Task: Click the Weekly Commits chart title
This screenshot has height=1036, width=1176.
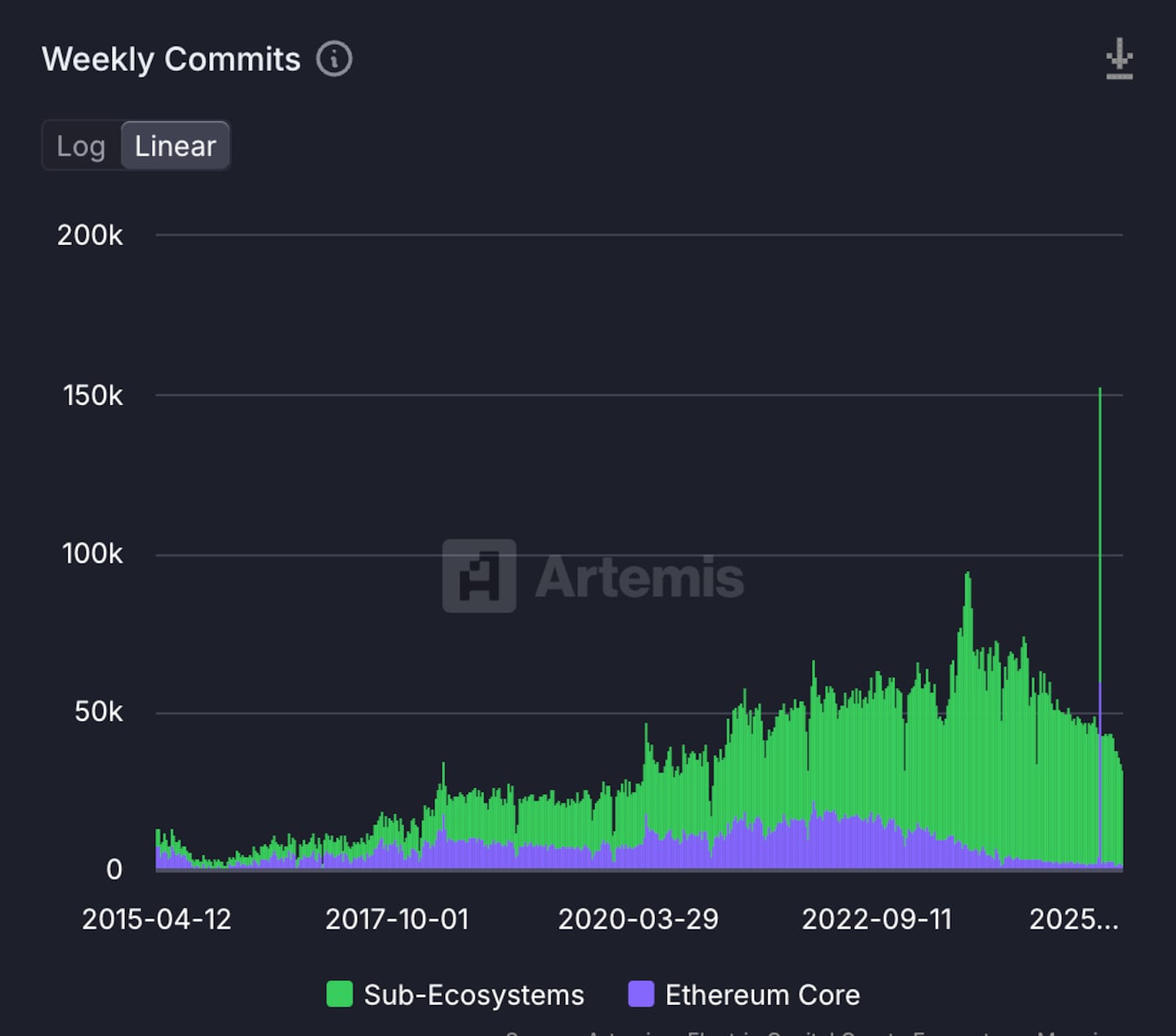Action: (171, 59)
